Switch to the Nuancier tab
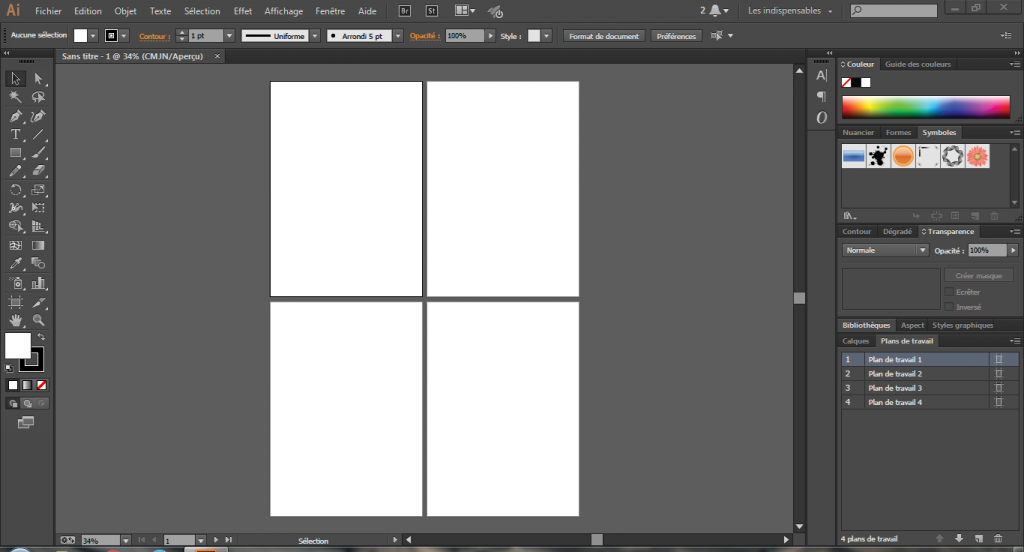 tap(858, 132)
